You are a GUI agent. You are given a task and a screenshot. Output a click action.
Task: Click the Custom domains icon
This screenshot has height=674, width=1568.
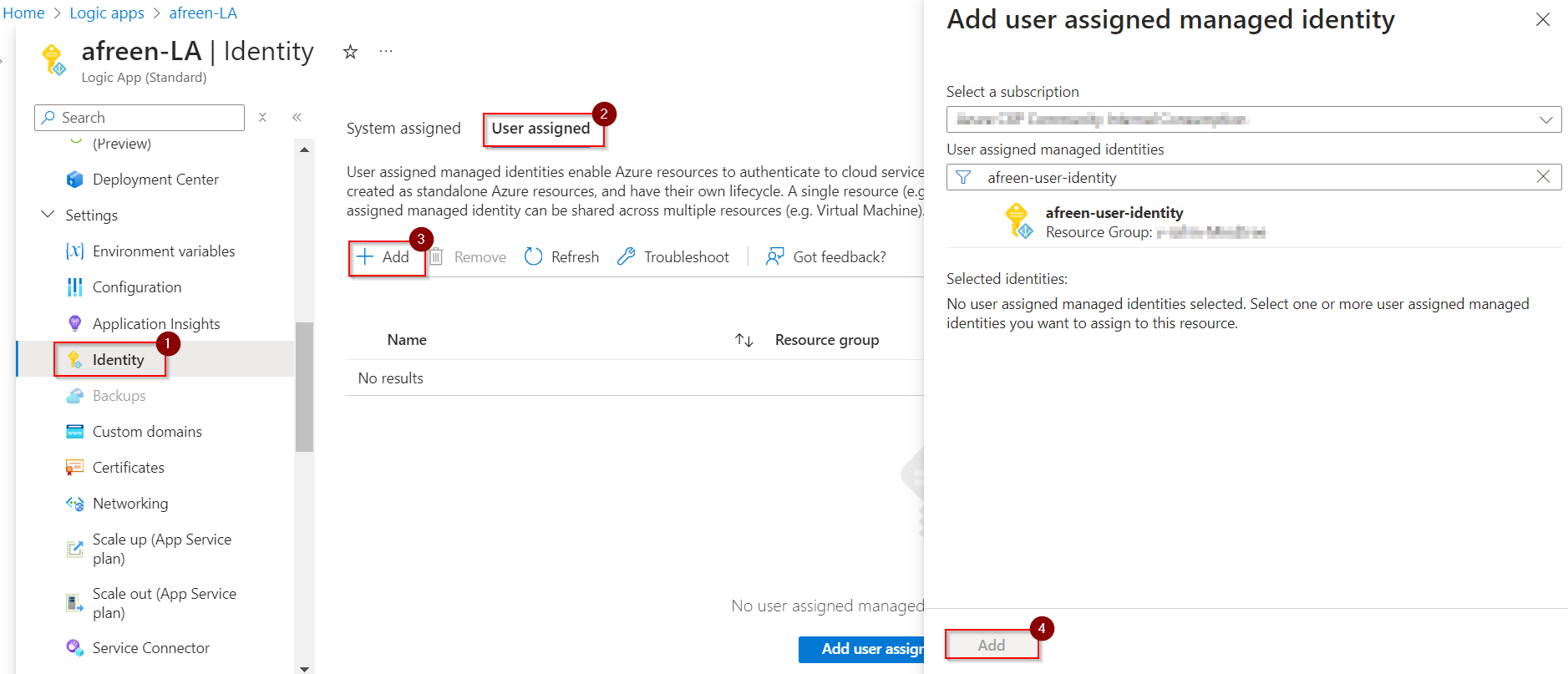point(75,432)
